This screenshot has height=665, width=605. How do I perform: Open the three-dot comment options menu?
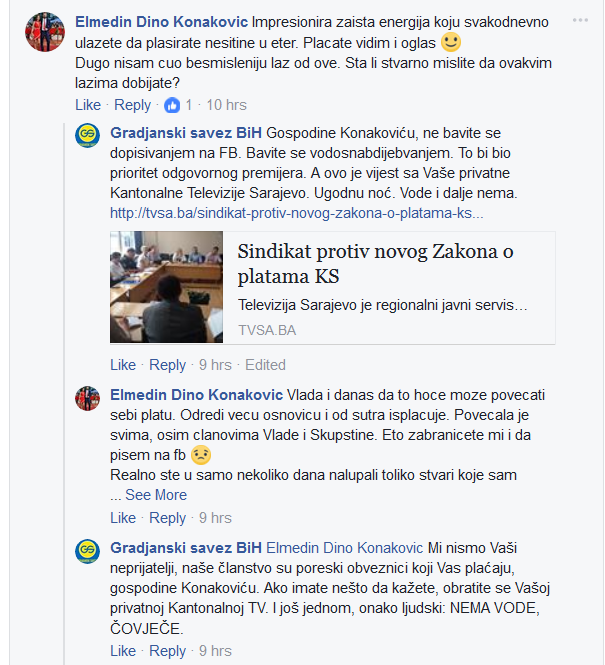point(580,20)
